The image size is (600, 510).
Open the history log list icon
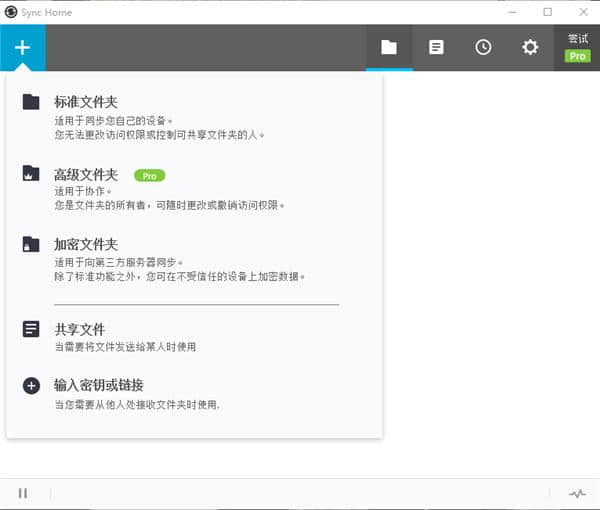tap(436, 47)
